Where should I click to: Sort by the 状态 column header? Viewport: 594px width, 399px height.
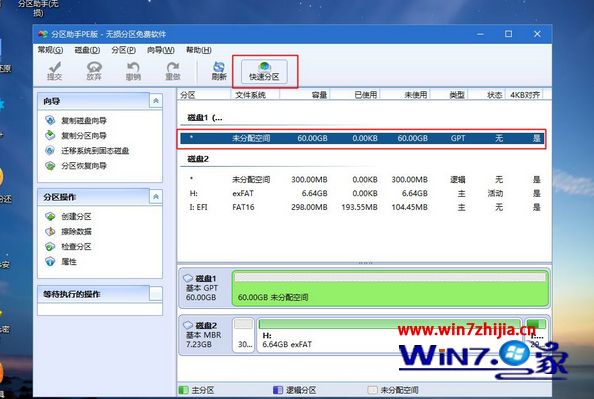point(487,95)
